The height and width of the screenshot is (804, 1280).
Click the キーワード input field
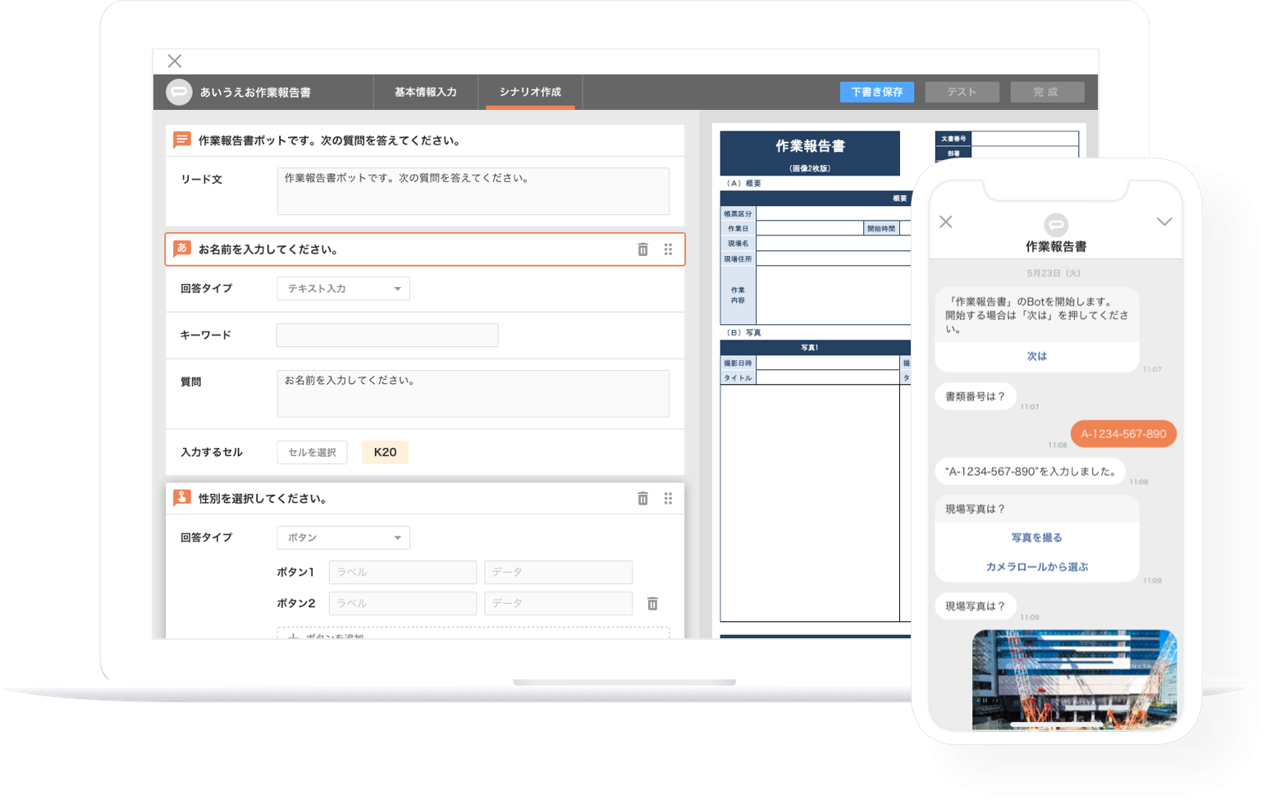(387, 335)
